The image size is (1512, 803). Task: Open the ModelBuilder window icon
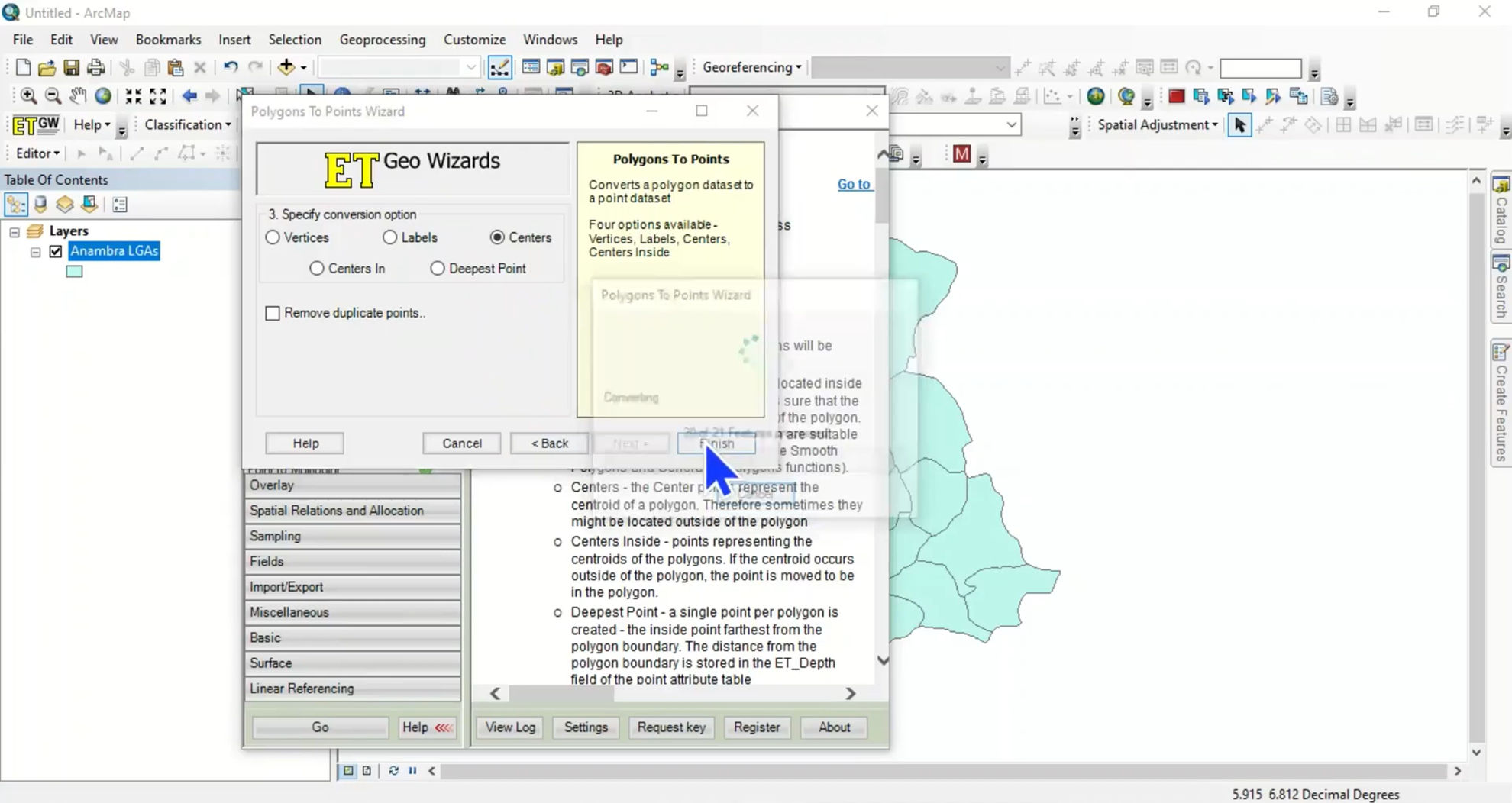click(660, 67)
